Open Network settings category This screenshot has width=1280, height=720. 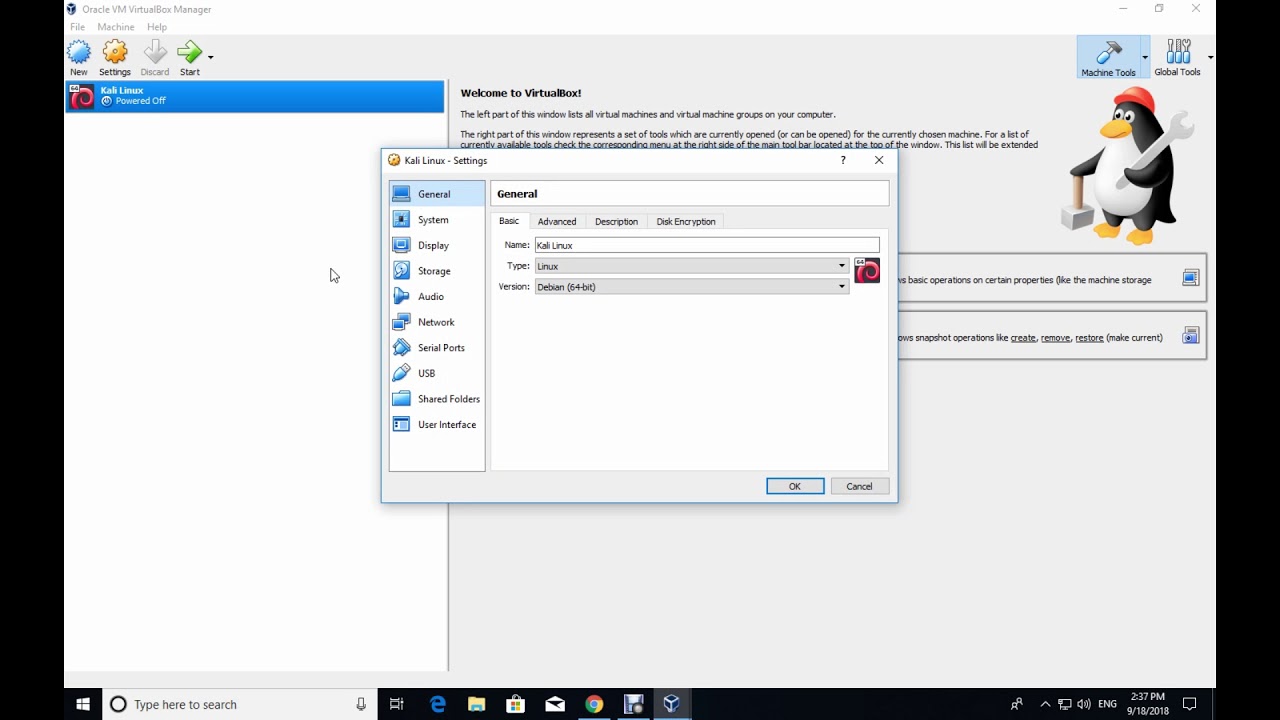[437, 322]
